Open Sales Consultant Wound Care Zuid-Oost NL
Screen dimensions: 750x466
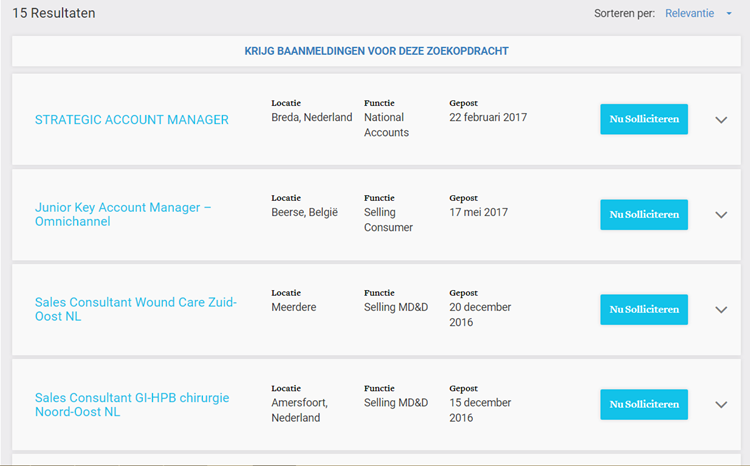(x=136, y=309)
